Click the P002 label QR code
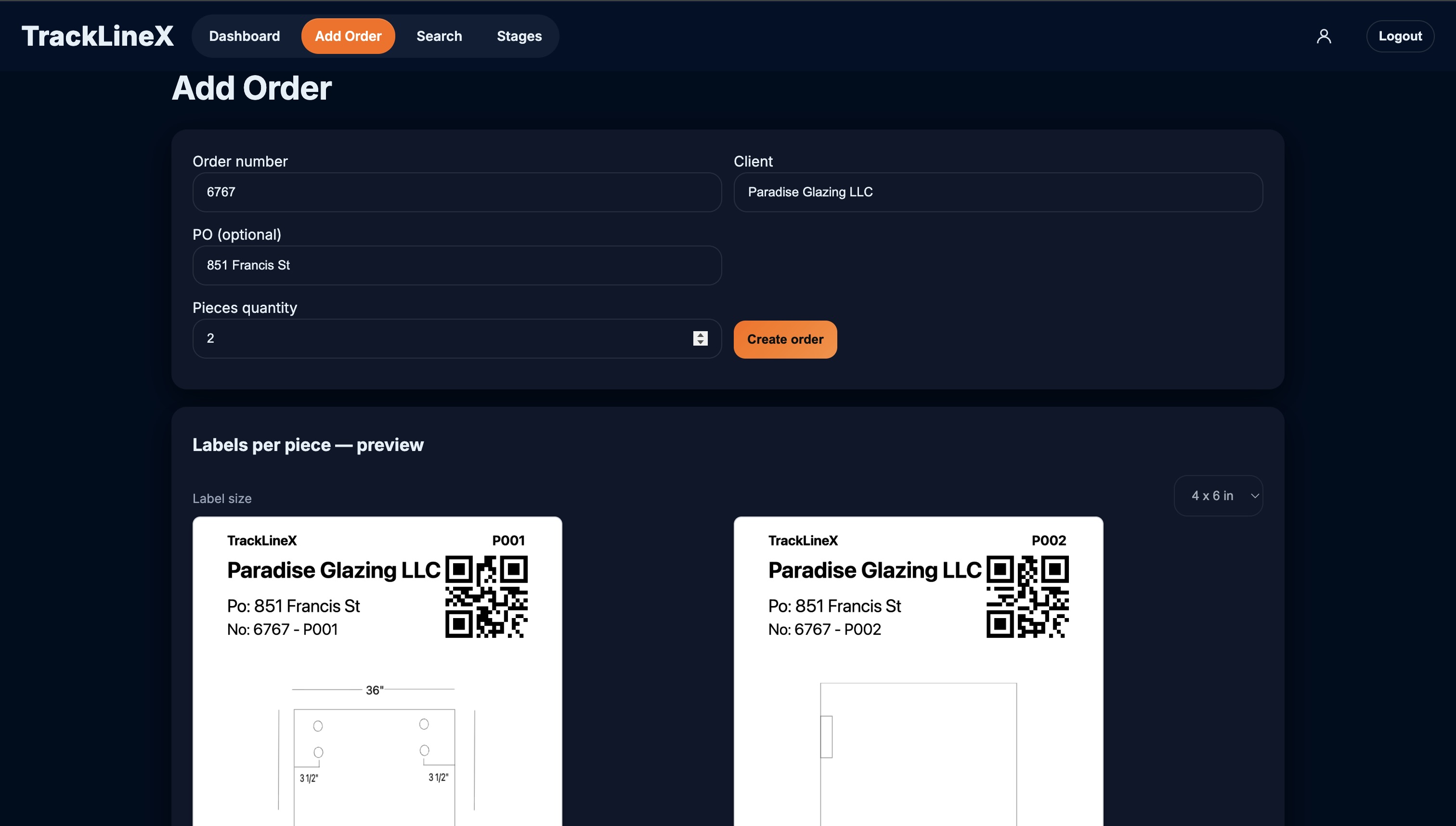 pyautogui.click(x=1027, y=596)
